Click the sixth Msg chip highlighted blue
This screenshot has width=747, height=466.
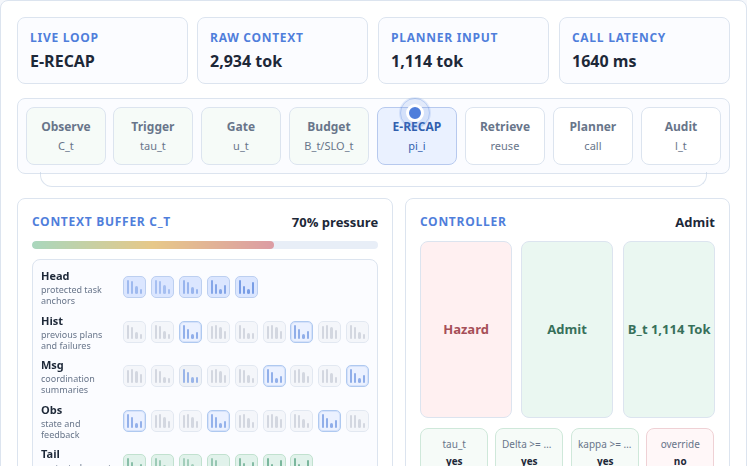click(x=274, y=376)
